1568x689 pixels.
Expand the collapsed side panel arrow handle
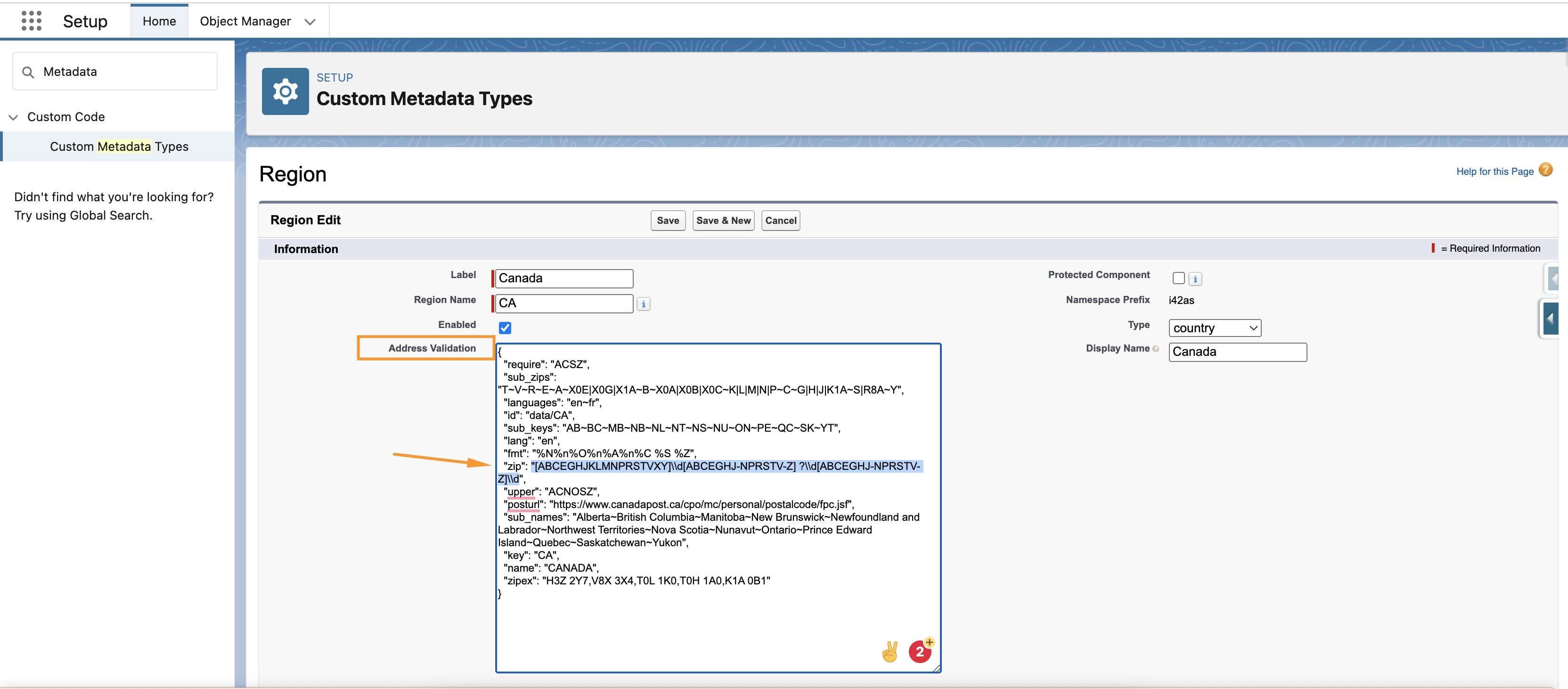pos(1551,318)
